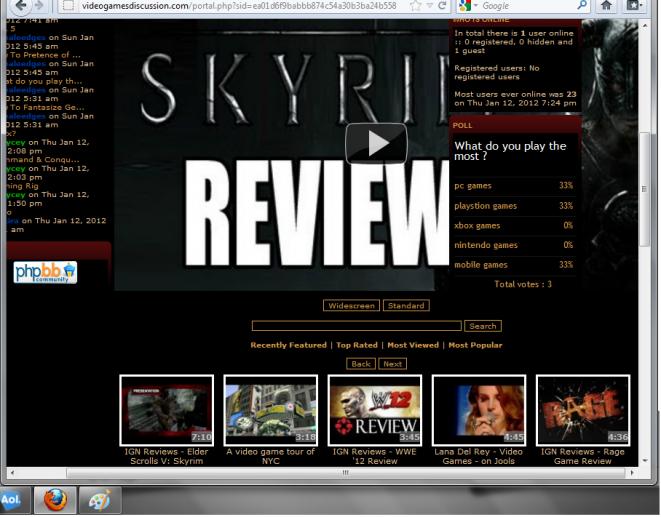This screenshot has height=517, width=661.
Task: Open the Most Popular videos tab
Action: [475, 345]
